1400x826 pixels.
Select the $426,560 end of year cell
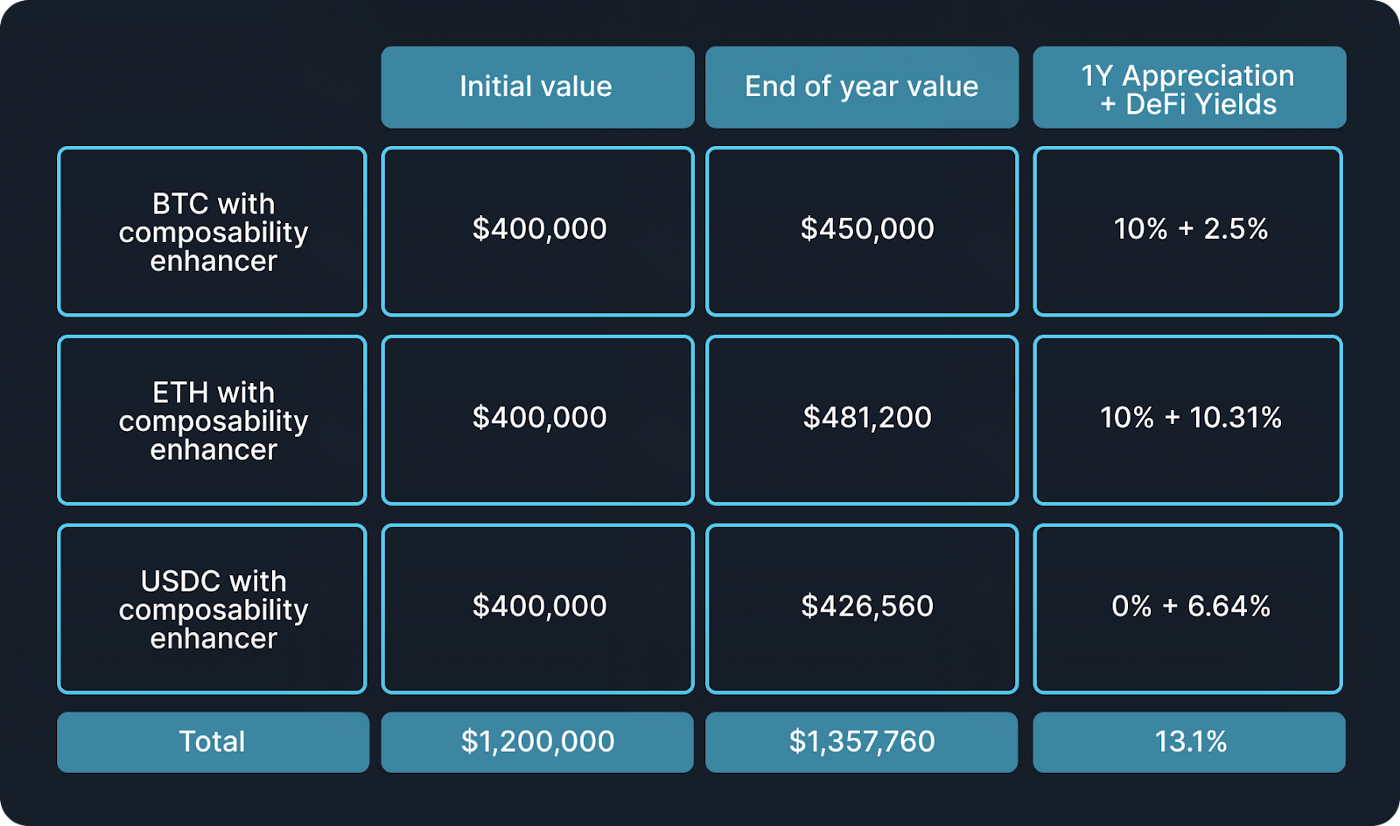pyautogui.click(x=861, y=608)
